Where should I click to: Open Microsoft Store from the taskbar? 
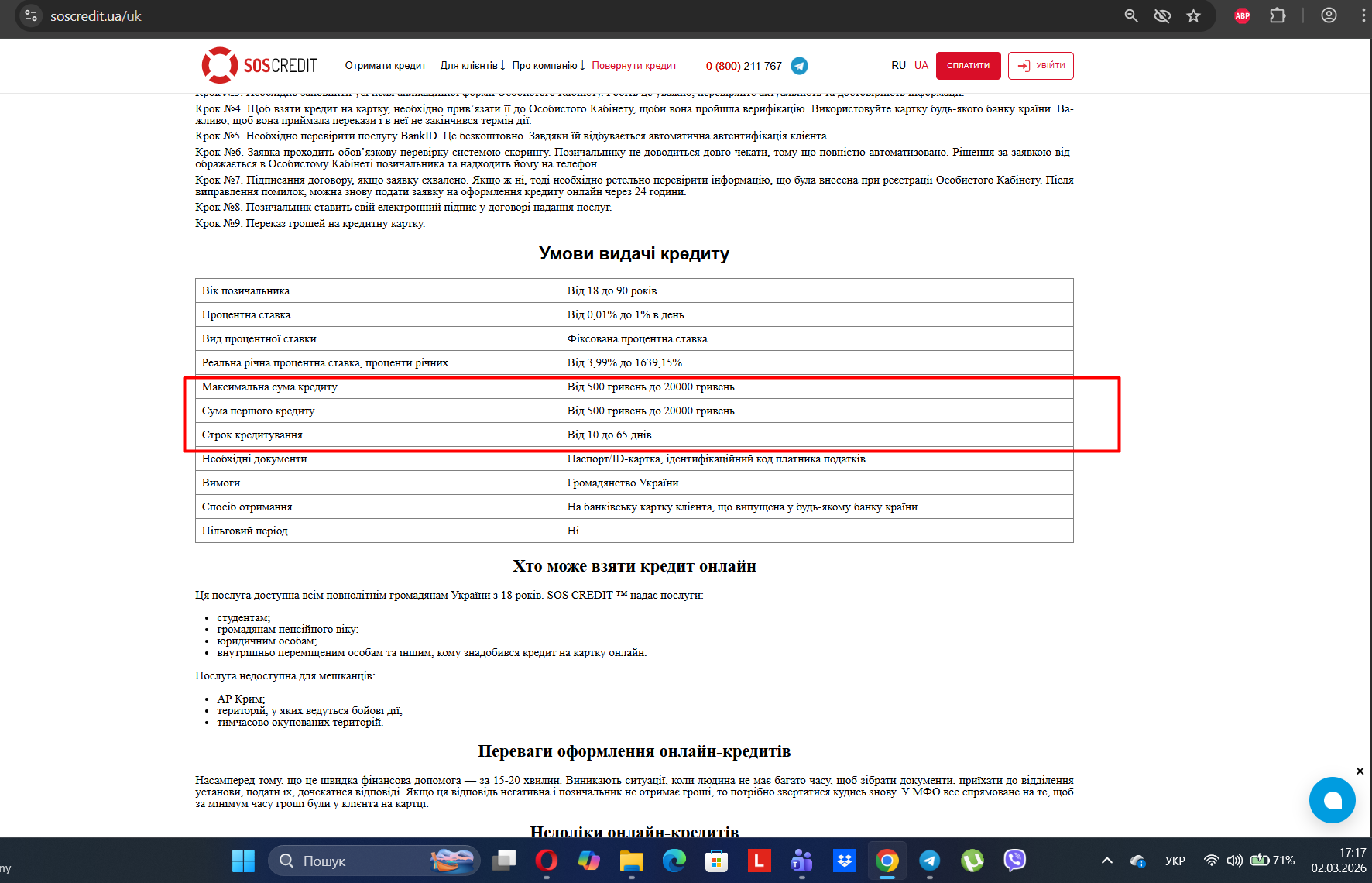click(x=717, y=861)
